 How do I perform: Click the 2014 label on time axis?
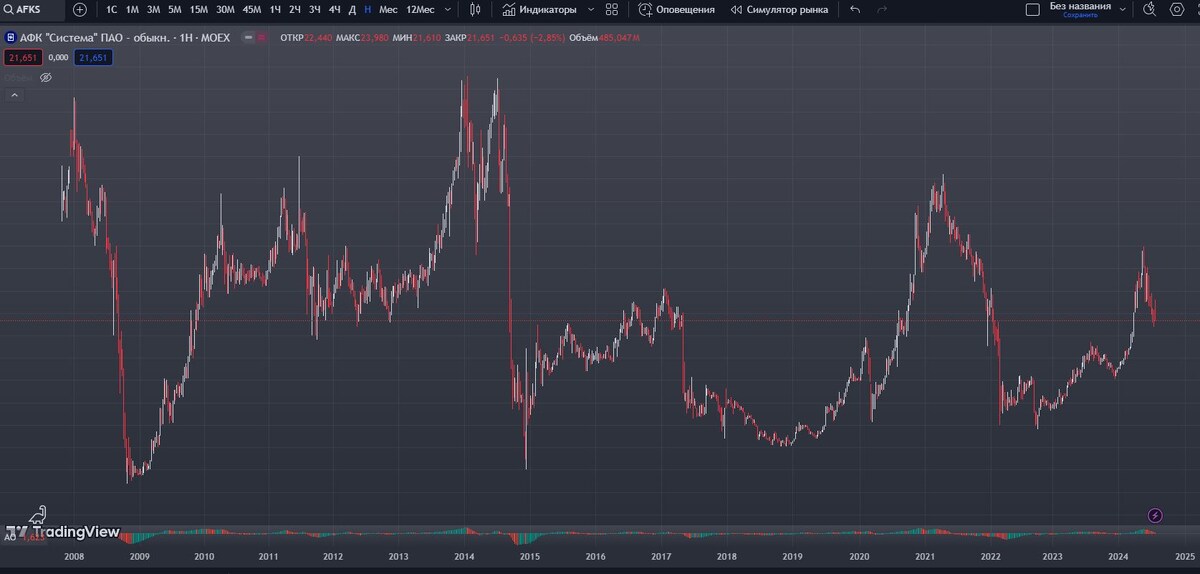click(x=464, y=556)
